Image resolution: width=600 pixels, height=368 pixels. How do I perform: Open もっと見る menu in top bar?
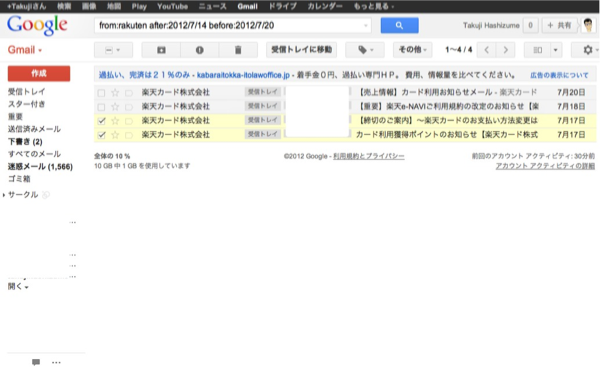tap(374, 6)
